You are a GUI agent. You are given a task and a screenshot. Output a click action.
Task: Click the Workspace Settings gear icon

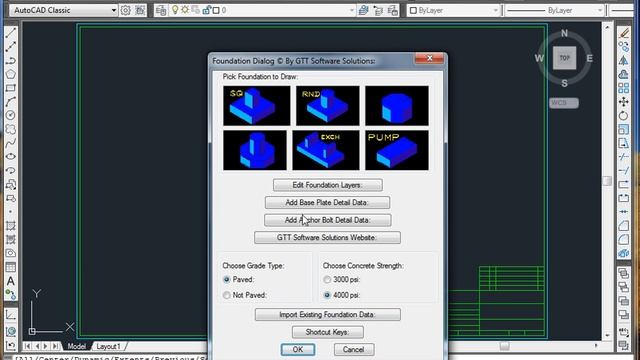pos(126,10)
